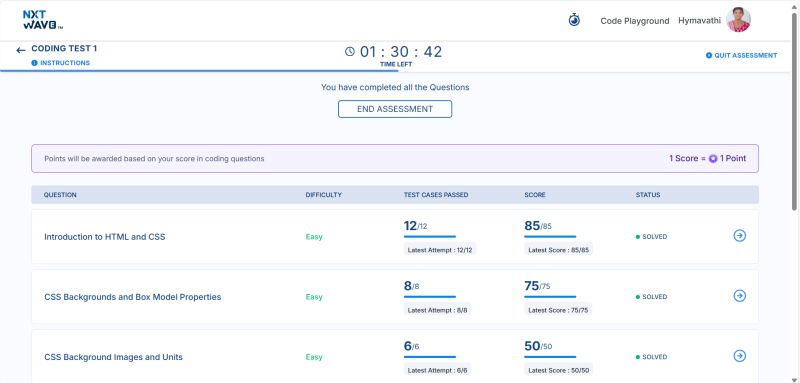
Task: Click the END ASSESSMENT button
Action: click(x=395, y=109)
